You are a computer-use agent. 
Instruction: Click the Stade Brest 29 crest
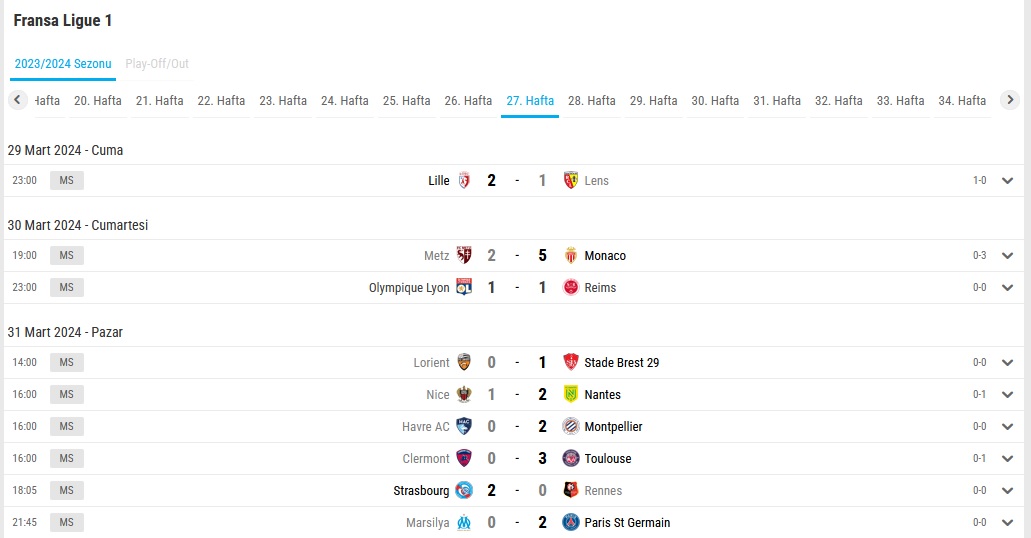tap(571, 362)
